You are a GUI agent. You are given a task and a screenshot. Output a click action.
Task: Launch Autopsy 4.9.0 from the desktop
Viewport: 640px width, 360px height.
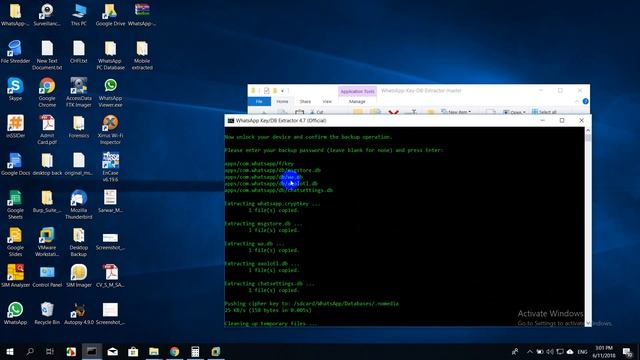point(78,313)
